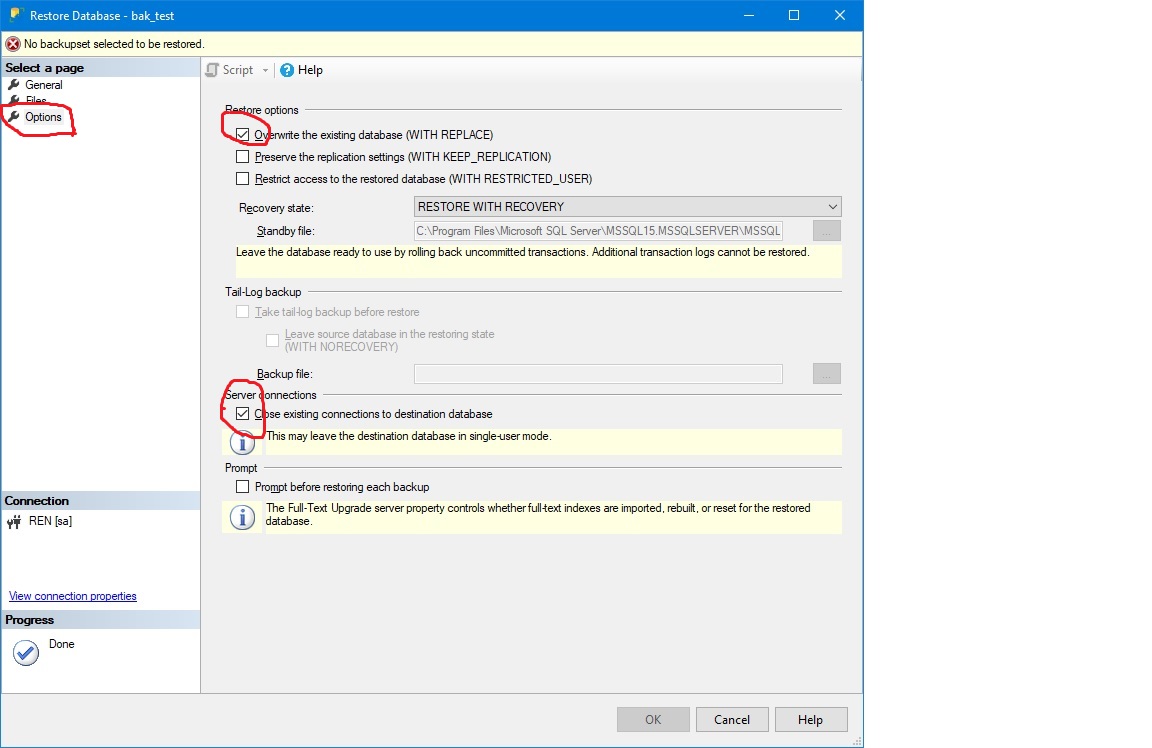
Task: Click the connection icon beside REN [sa]
Action: point(14,522)
